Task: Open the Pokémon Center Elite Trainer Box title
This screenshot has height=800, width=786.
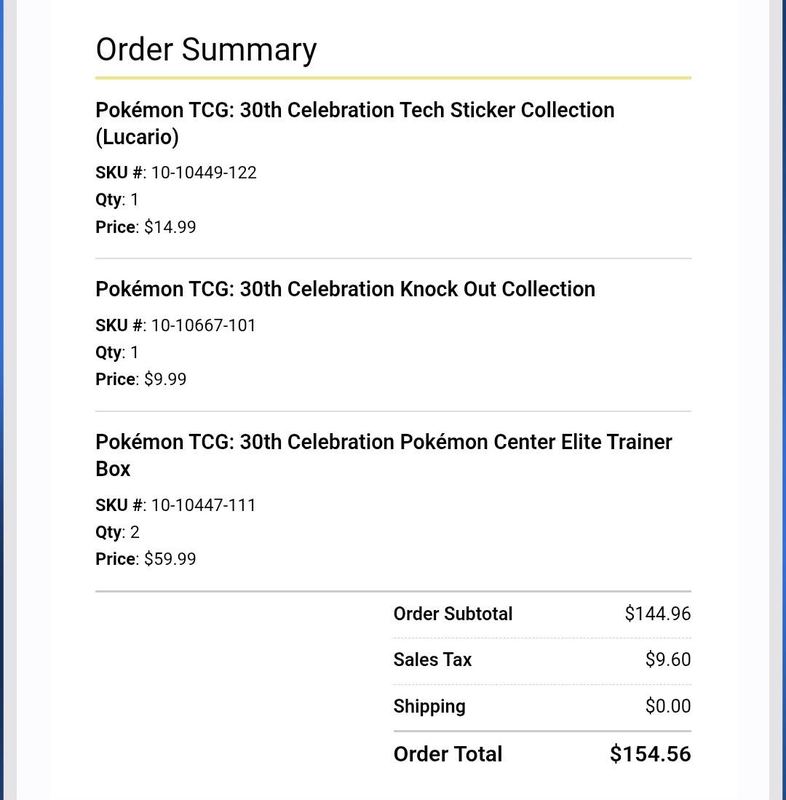Action: click(384, 455)
